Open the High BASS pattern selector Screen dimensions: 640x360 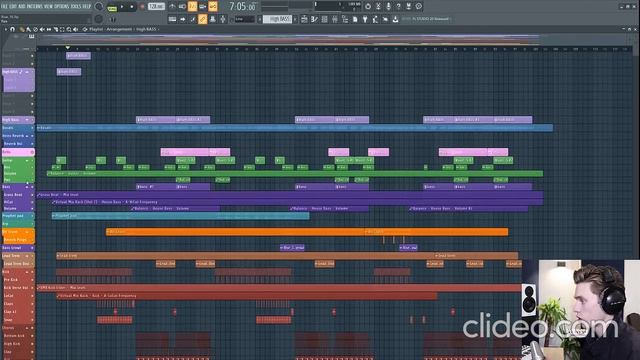point(278,19)
